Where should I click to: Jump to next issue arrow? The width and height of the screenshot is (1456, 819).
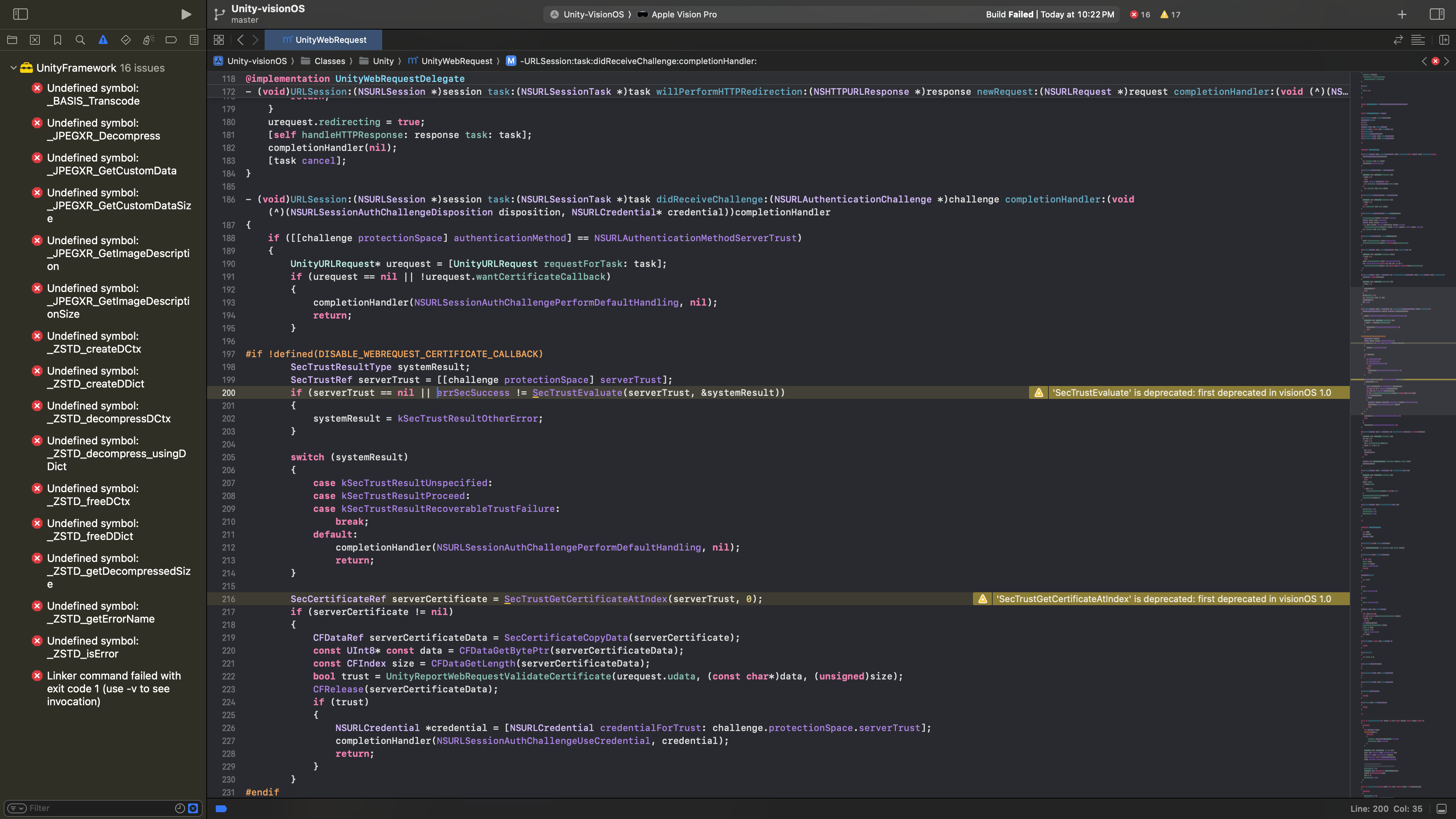[x=1447, y=61]
